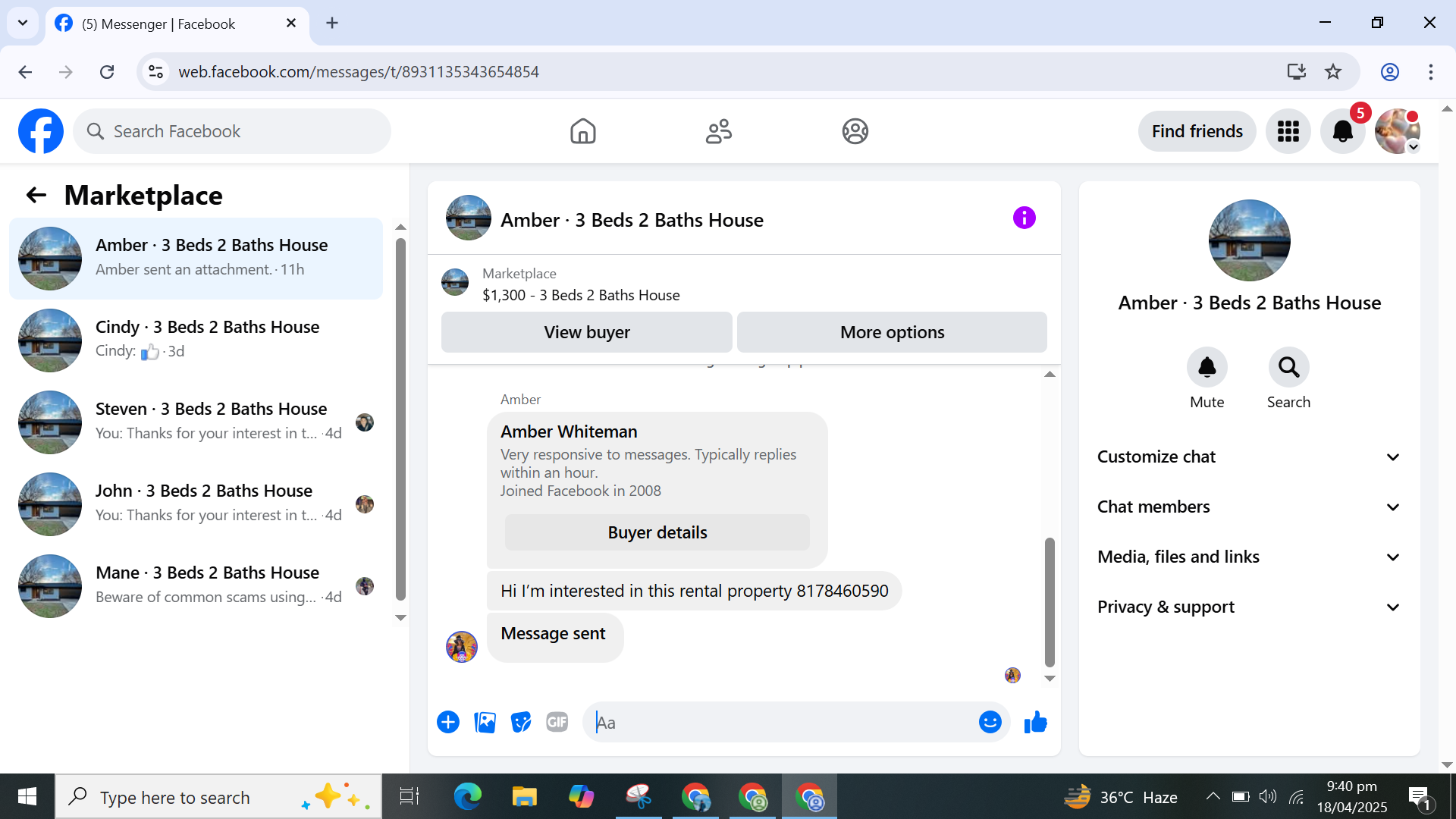Expand Customize chat section
The width and height of the screenshot is (1456, 819).
point(1248,457)
